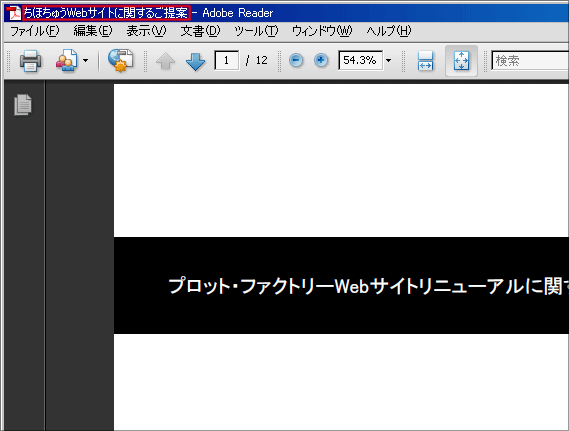Open the 編集(E) menu
This screenshot has width=569, height=431.
pos(93,31)
